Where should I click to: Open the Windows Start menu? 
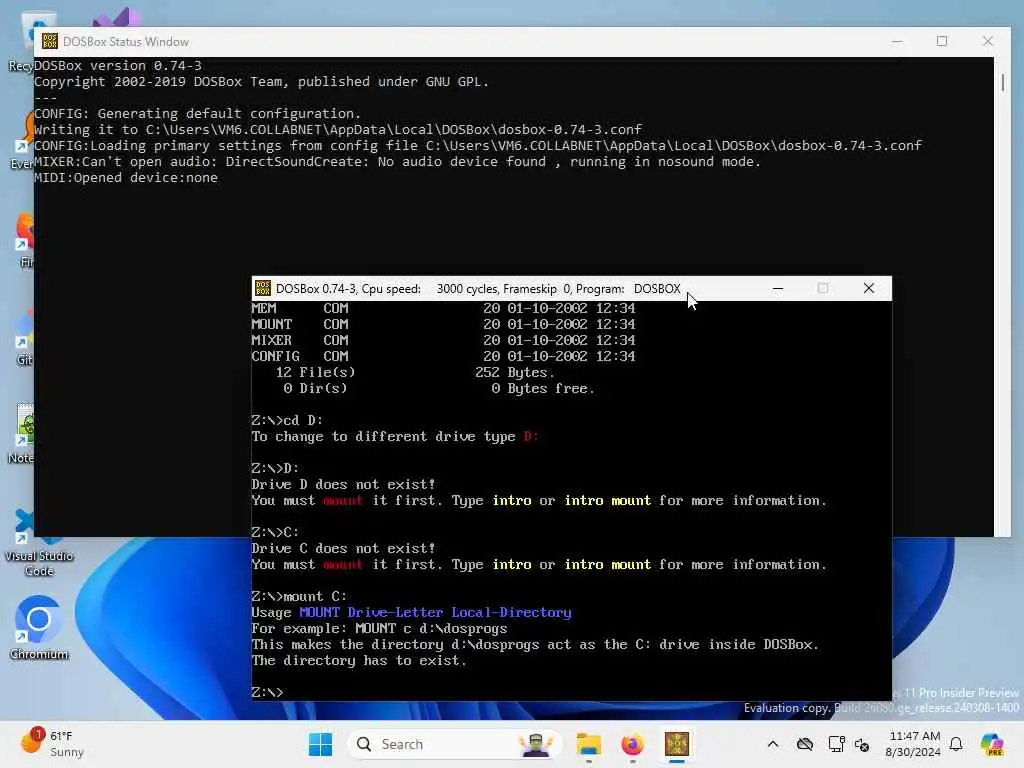tap(320, 744)
